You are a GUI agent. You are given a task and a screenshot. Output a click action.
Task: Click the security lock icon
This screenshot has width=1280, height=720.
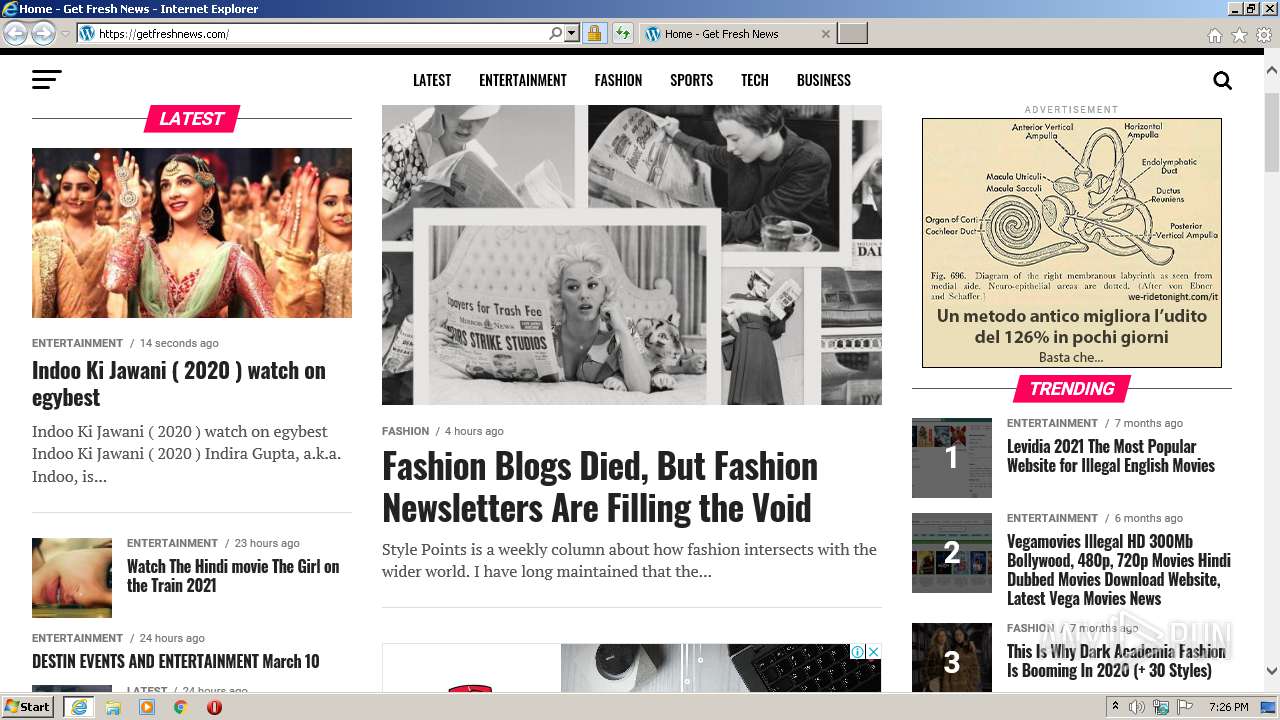coord(594,33)
